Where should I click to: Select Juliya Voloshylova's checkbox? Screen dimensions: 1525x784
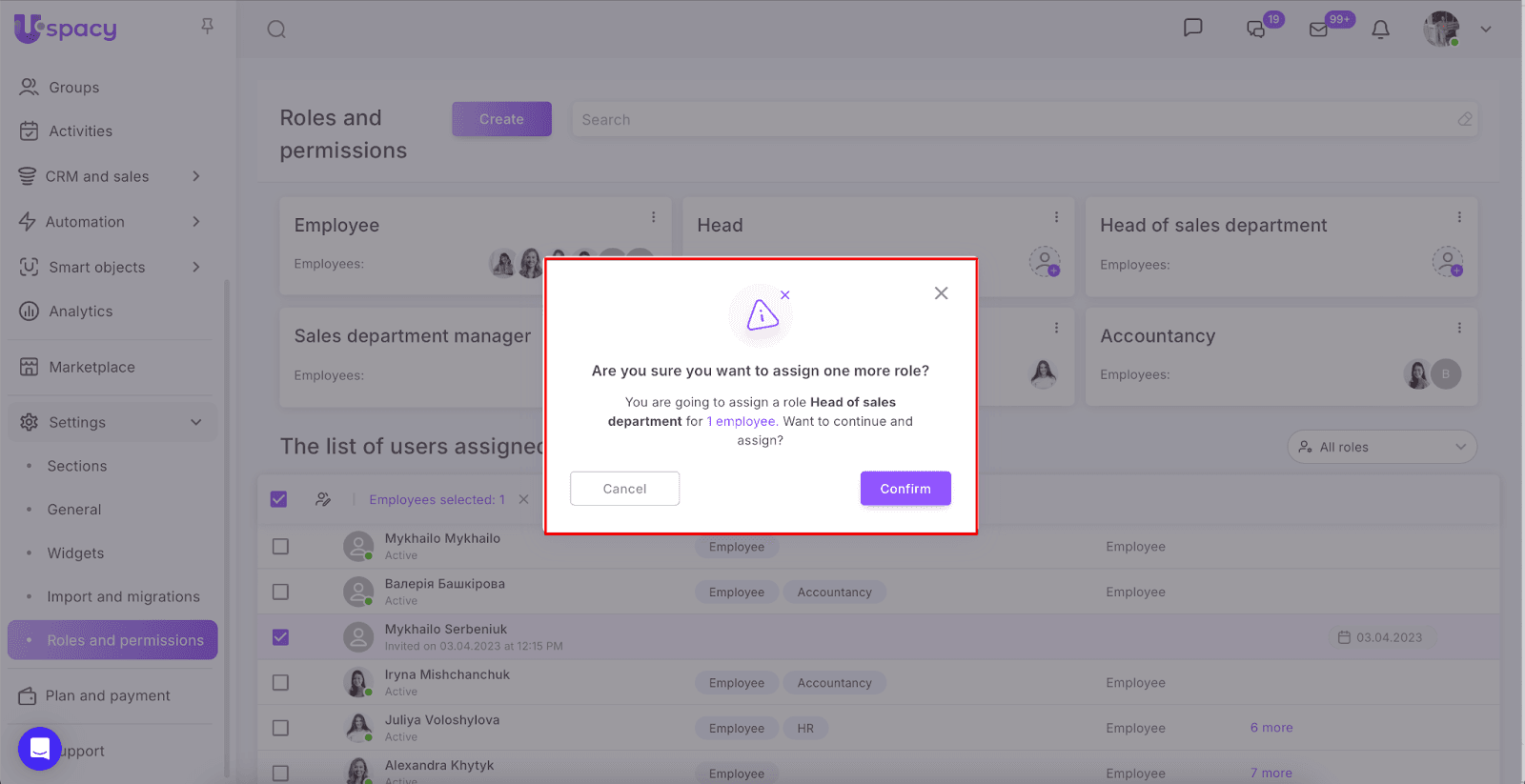280,728
